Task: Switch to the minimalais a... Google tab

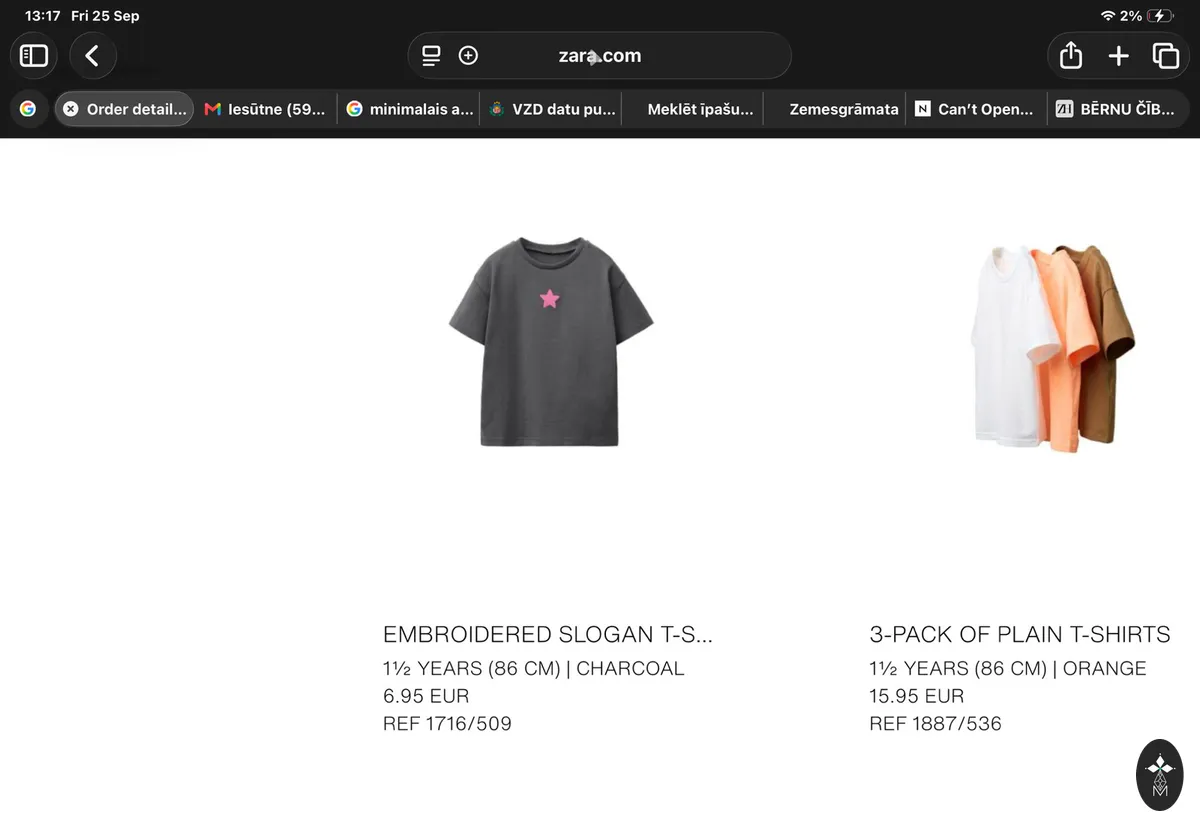Action: [x=409, y=109]
